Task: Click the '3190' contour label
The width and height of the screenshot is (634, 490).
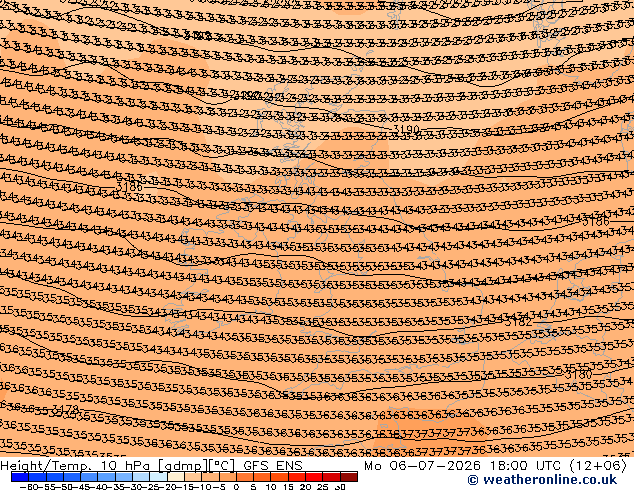Action: coord(406,129)
